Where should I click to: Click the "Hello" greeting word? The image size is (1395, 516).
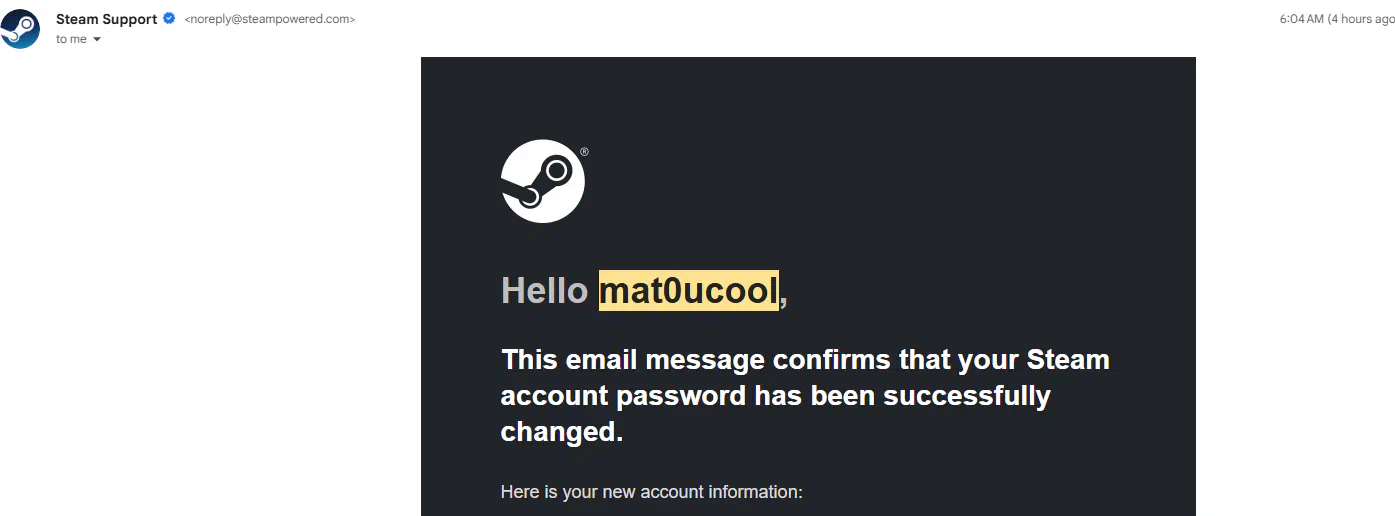(x=544, y=291)
